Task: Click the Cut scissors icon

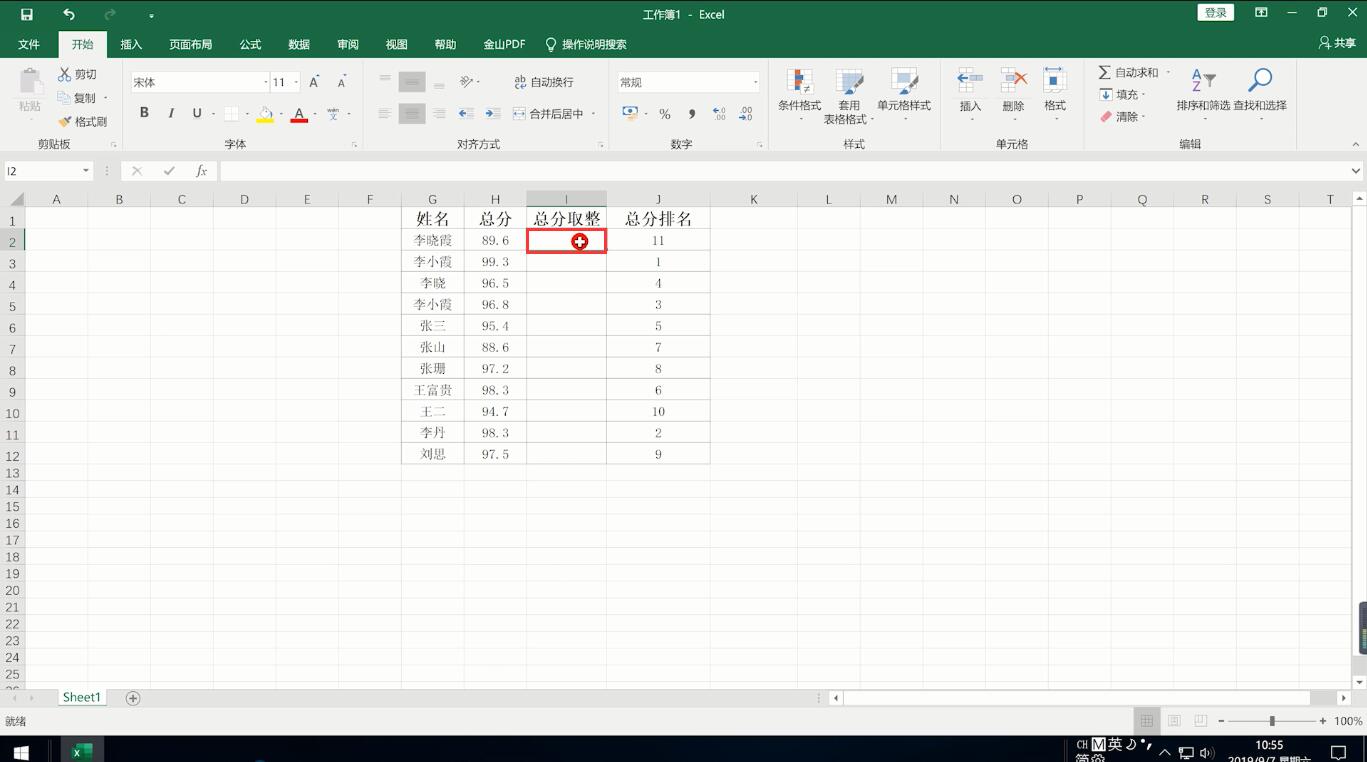Action: point(65,74)
